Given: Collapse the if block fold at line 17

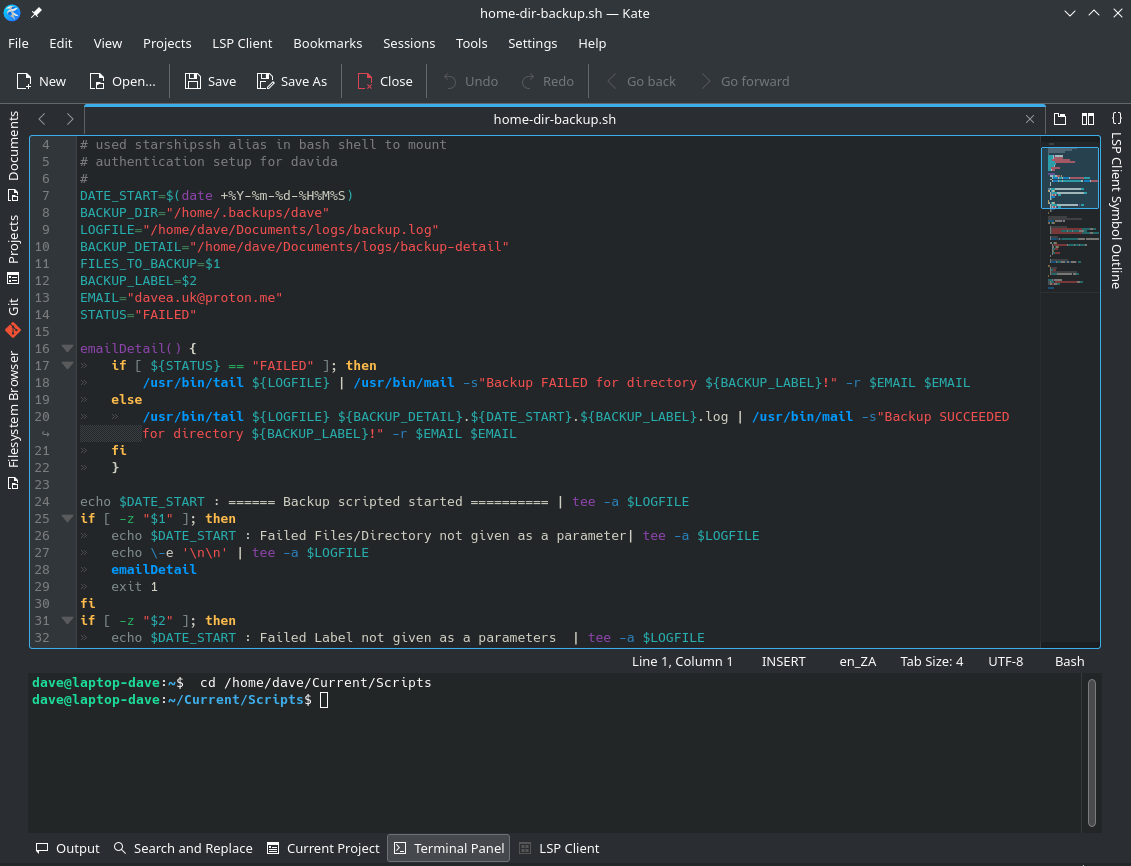Looking at the screenshot, I should pos(67,366).
